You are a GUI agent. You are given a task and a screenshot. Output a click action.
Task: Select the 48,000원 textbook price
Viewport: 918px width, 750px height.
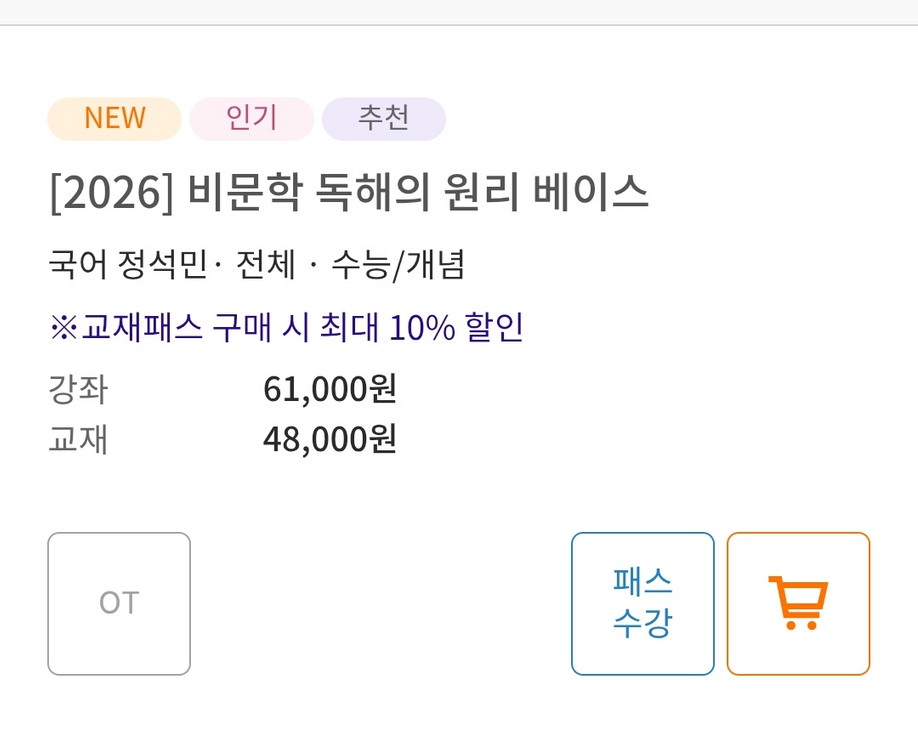point(330,439)
